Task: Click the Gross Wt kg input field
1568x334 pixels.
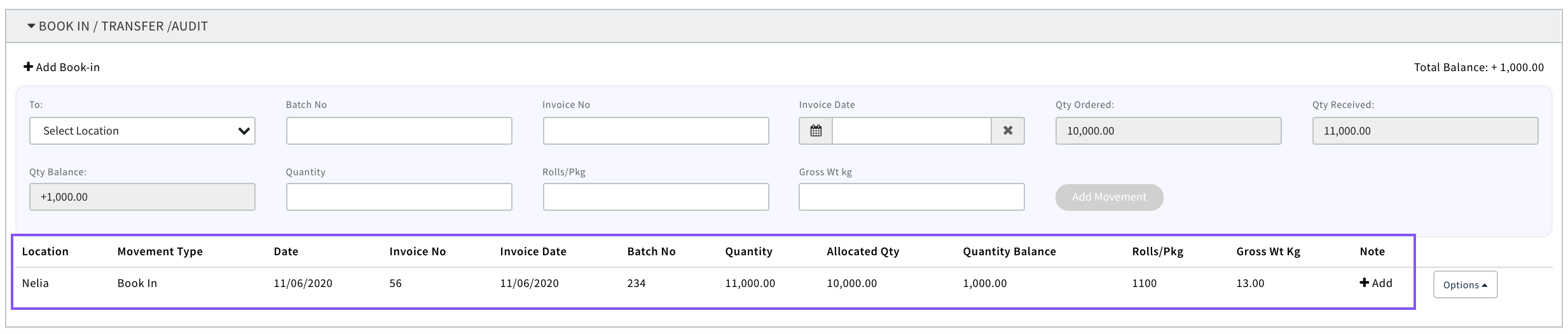Action: [911, 197]
